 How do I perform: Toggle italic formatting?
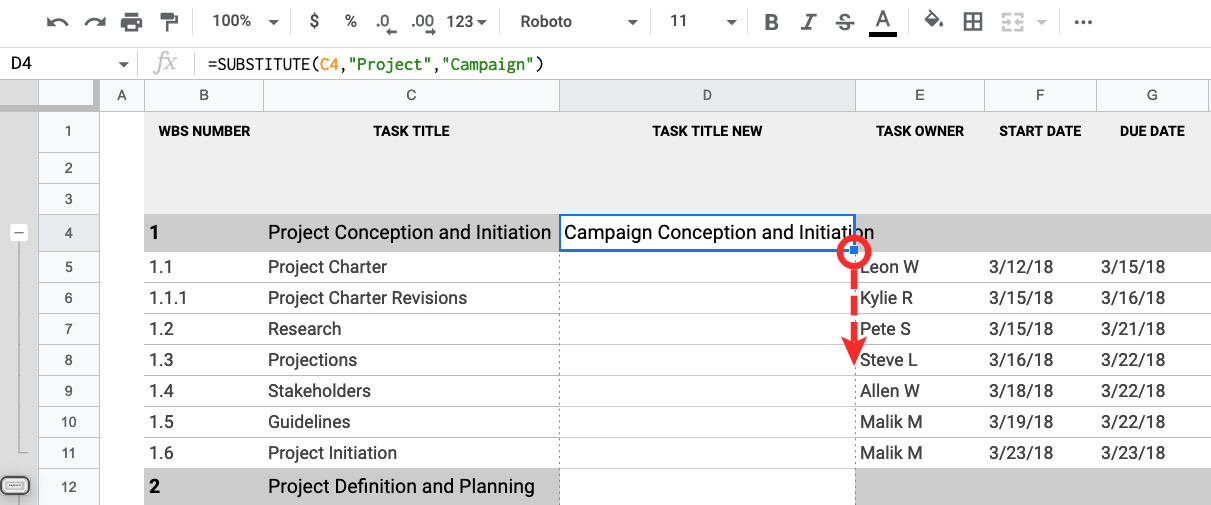[x=808, y=21]
